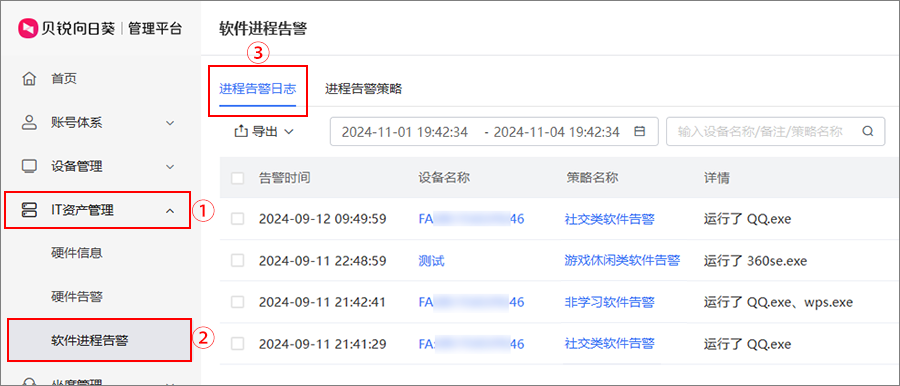Click the server icon beside IT资产管理
The height and width of the screenshot is (386, 900).
[x=29, y=210]
